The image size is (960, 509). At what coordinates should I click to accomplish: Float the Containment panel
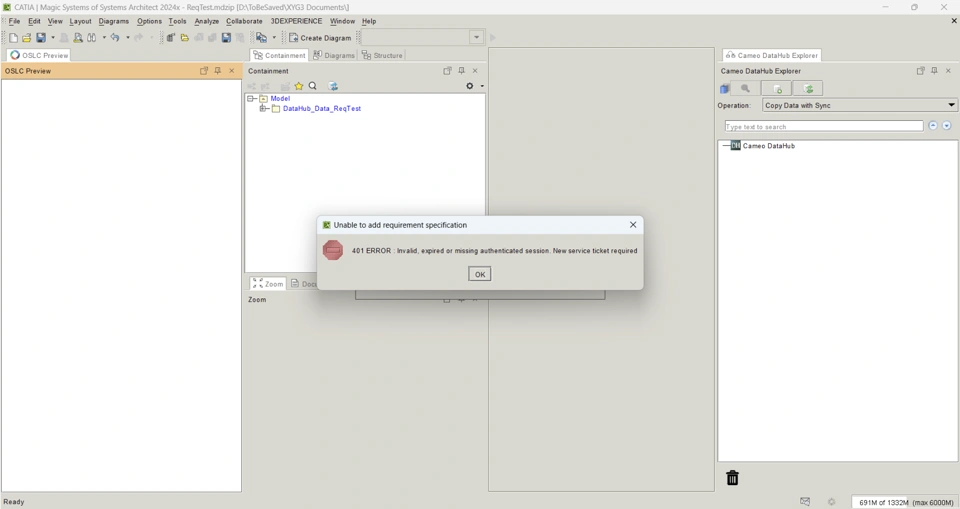pyautogui.click(x=448, y=71)
